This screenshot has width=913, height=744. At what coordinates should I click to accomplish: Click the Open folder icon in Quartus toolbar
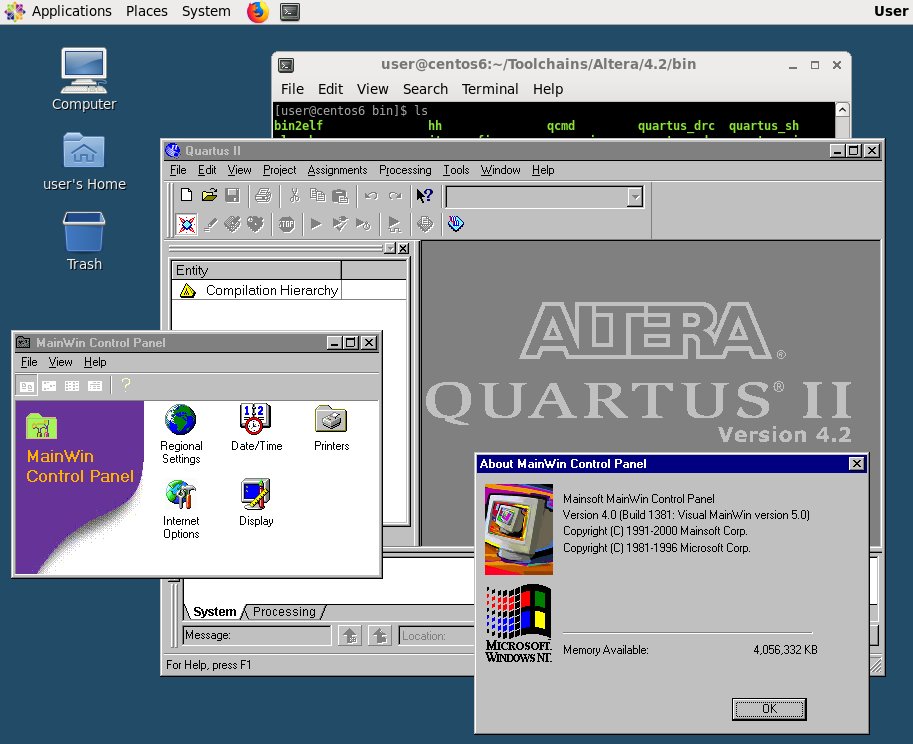(x=209, y=196)
